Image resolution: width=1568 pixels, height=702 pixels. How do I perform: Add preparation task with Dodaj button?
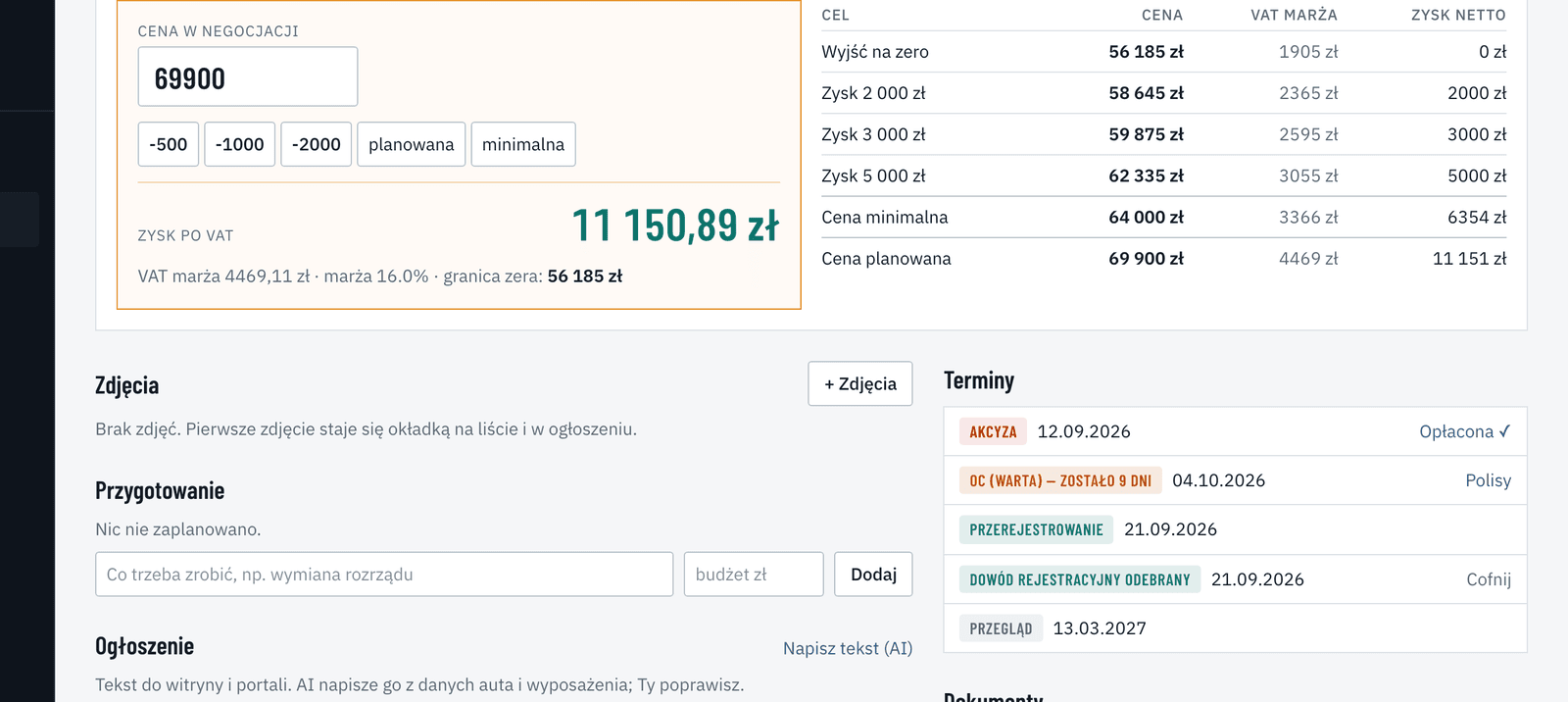pyautogui.click(x=874, y=575)
